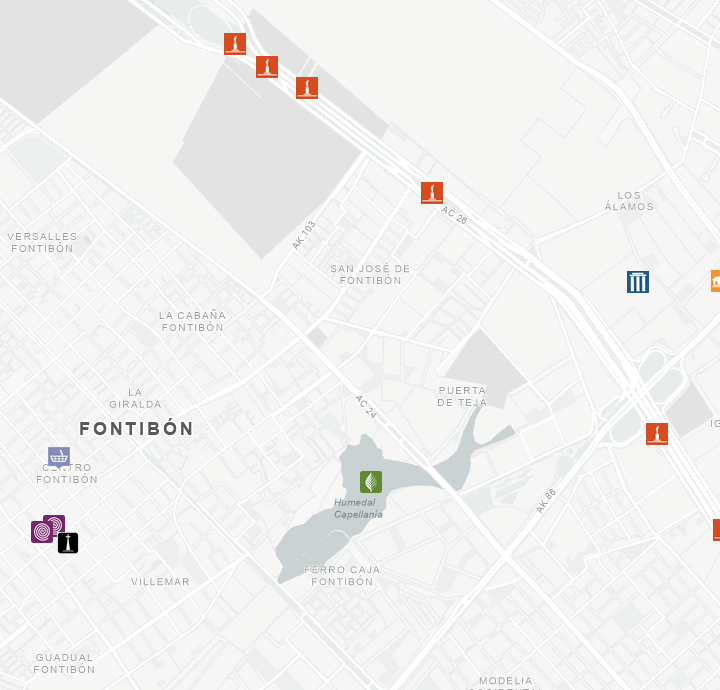Select the AK 103 road label

(x=304, y=235)
